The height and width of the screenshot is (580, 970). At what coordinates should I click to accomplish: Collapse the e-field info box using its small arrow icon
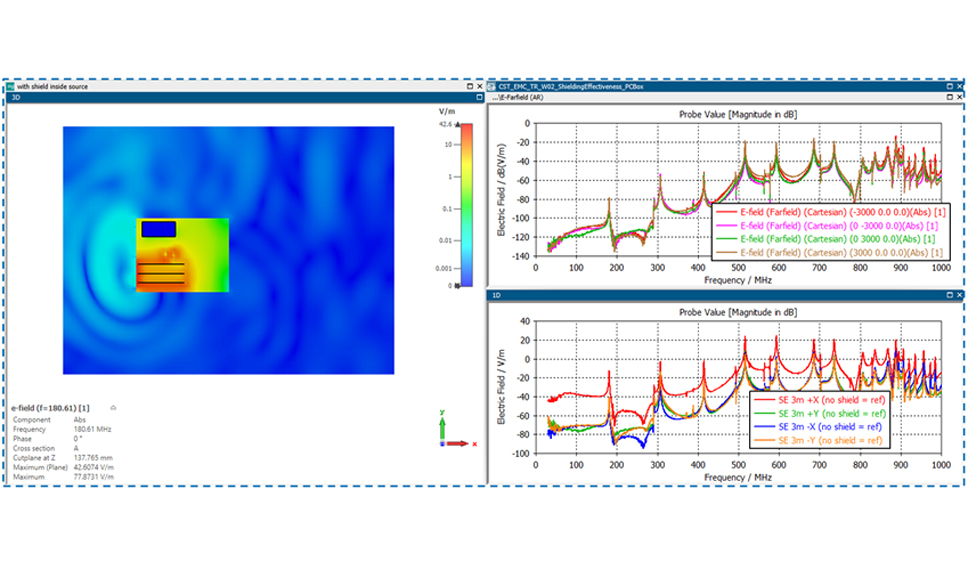coord(113,408)
